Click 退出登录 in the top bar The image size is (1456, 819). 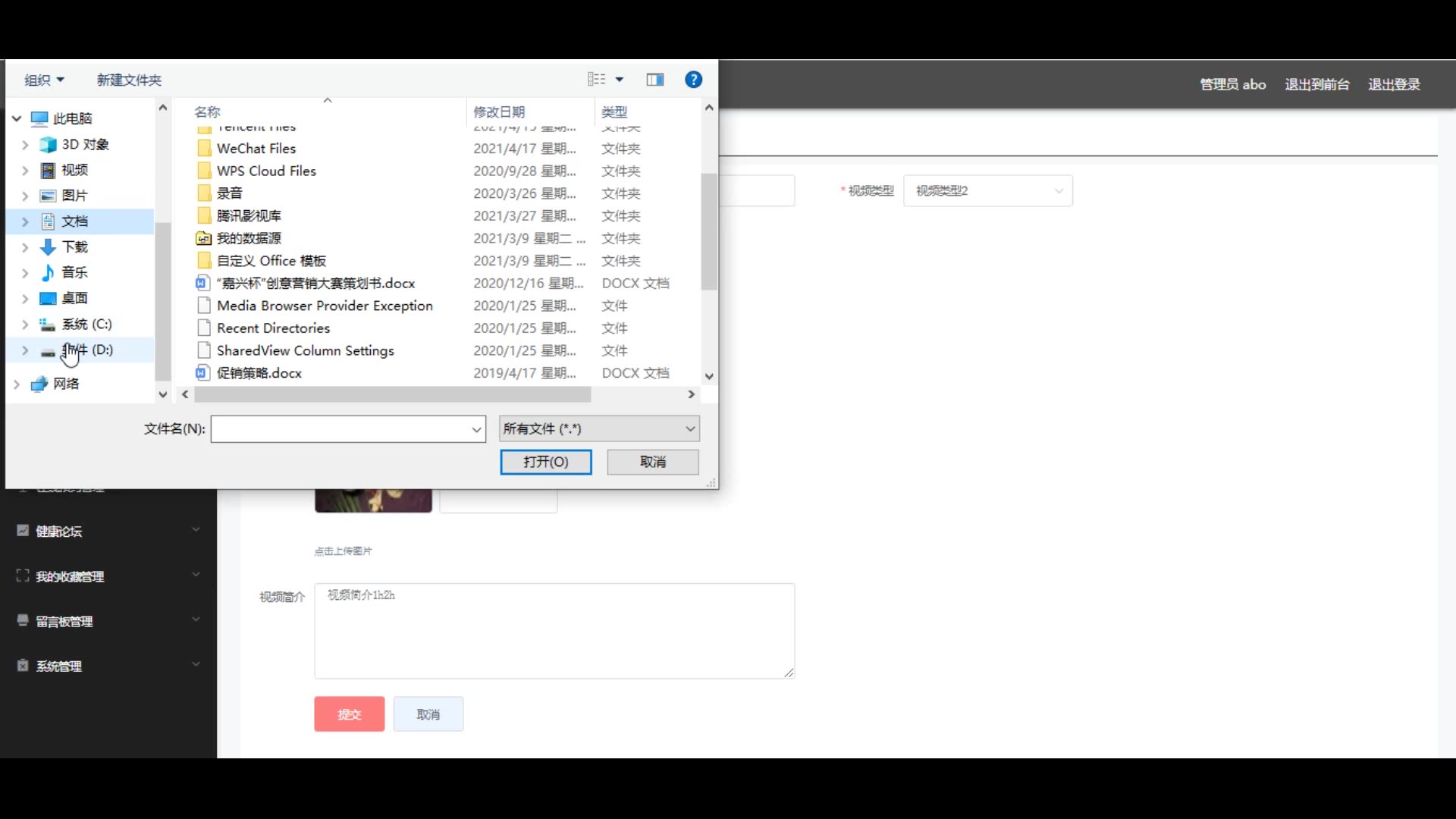1393,85
